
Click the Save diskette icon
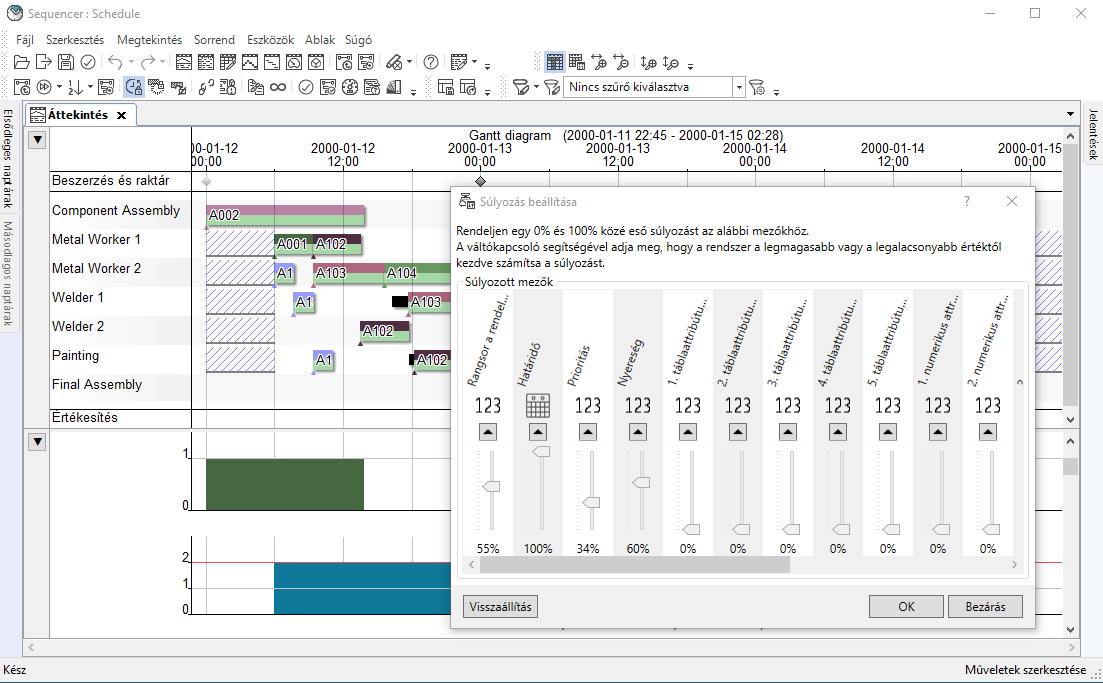pos(66,62)
